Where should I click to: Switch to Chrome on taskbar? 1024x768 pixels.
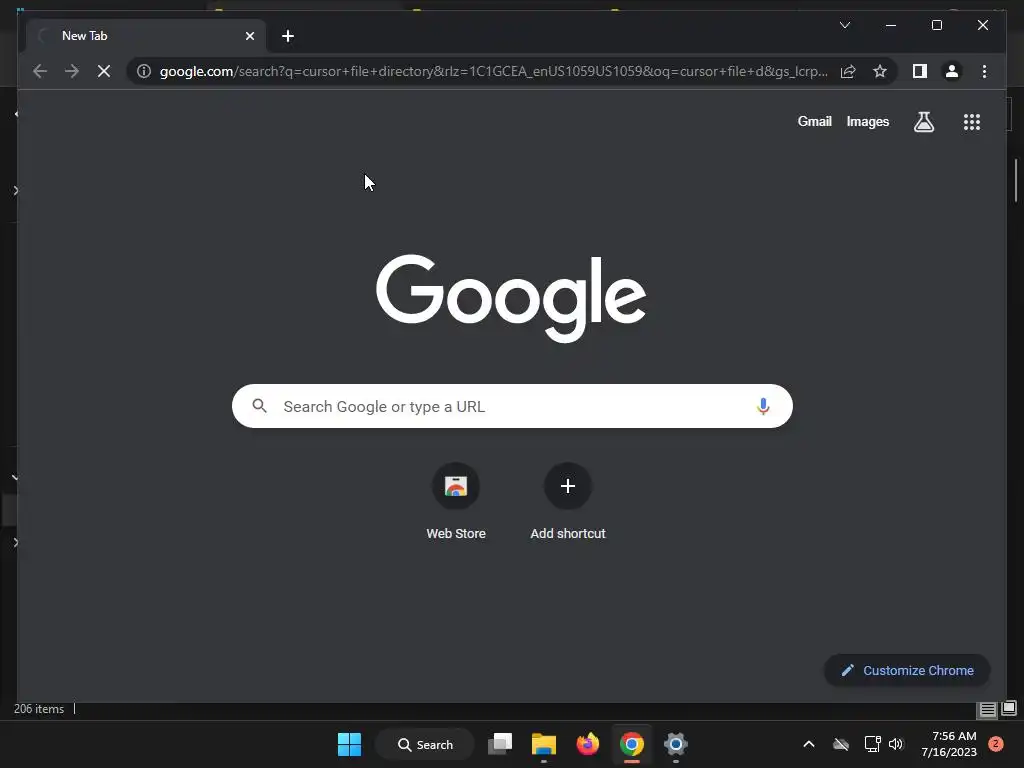tap(632, 744)
